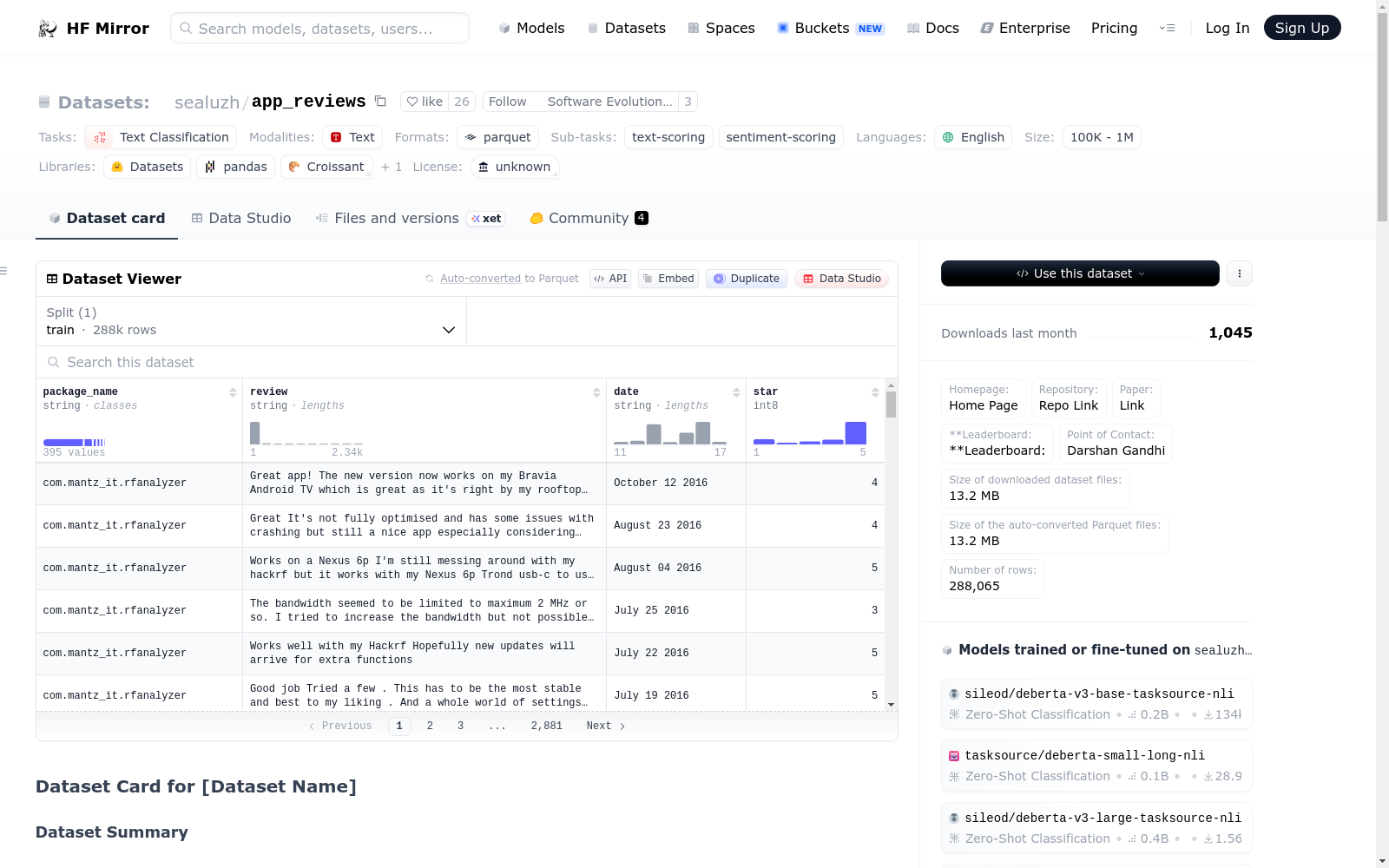Click the unknown license tag
This screenshot has width=1389, height=868.
515,167
